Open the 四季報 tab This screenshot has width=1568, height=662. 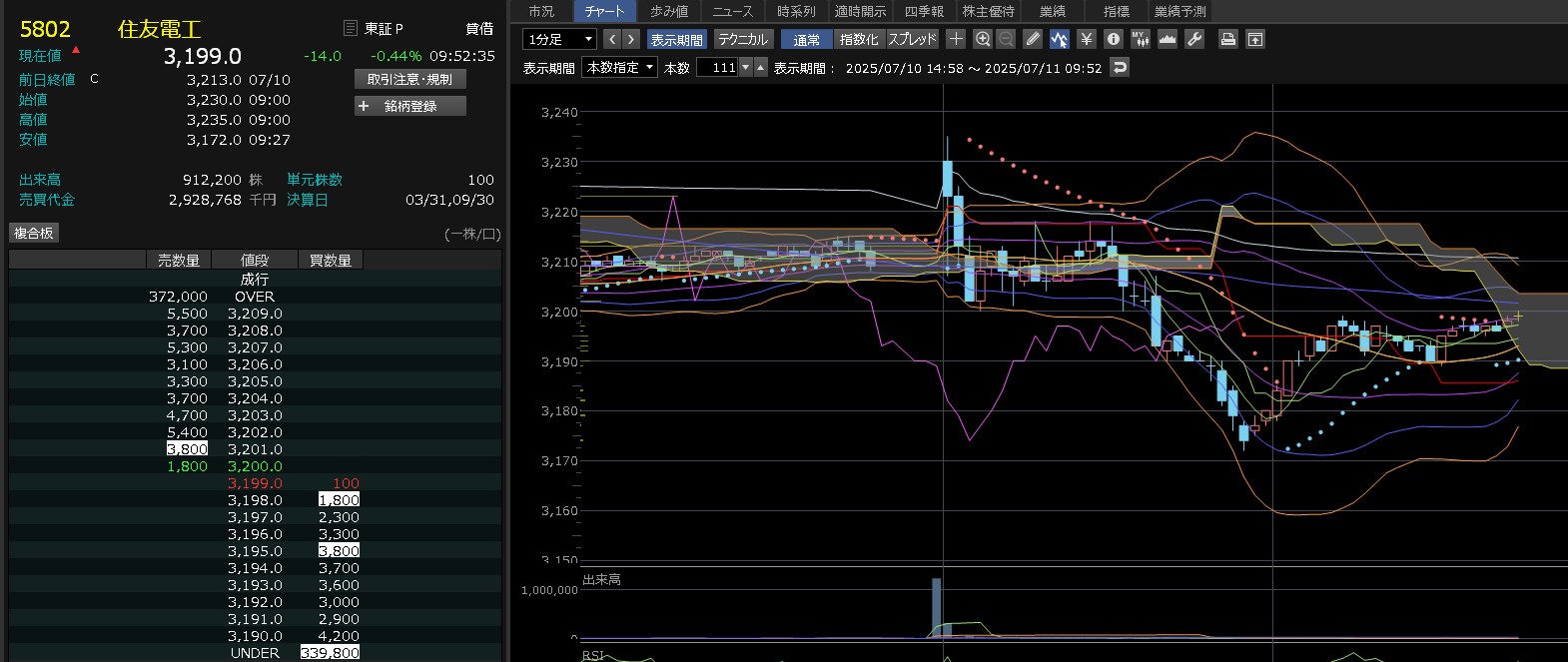click(x=924, y=11)
